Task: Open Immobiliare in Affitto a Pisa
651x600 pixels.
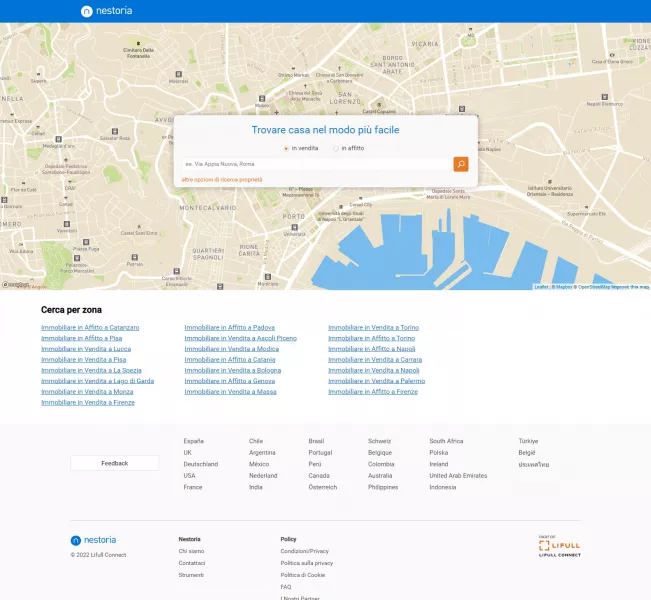Action: [x=81, y=338]
